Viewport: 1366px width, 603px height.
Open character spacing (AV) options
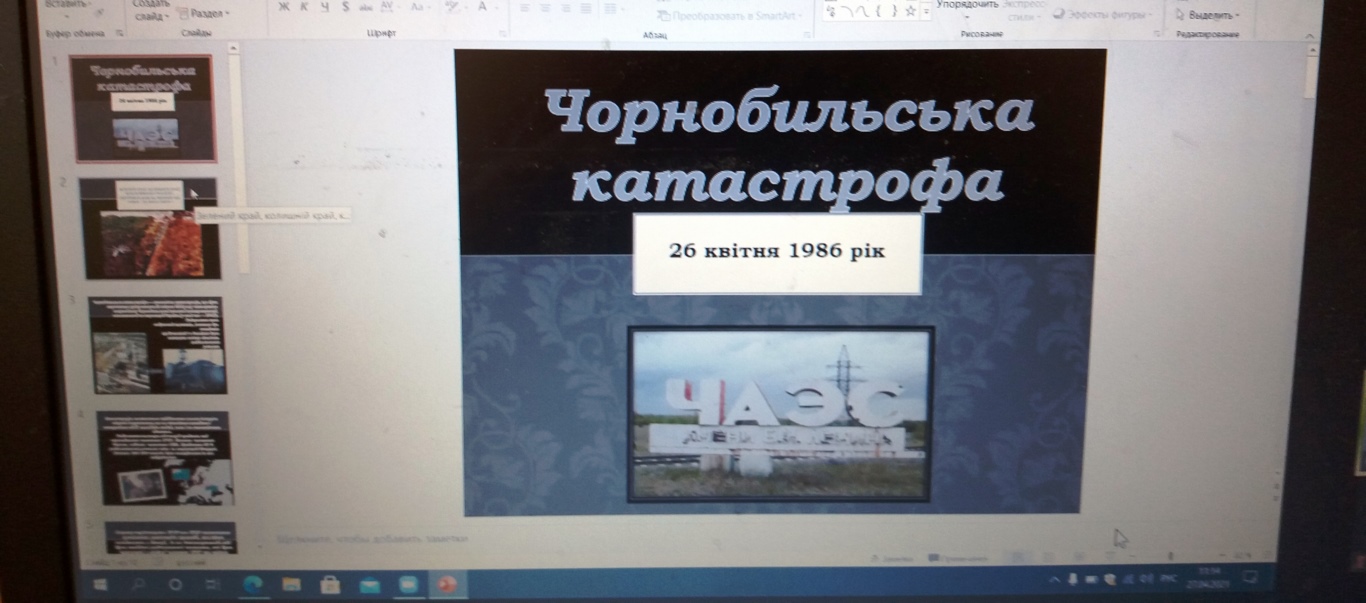(388, 7)
